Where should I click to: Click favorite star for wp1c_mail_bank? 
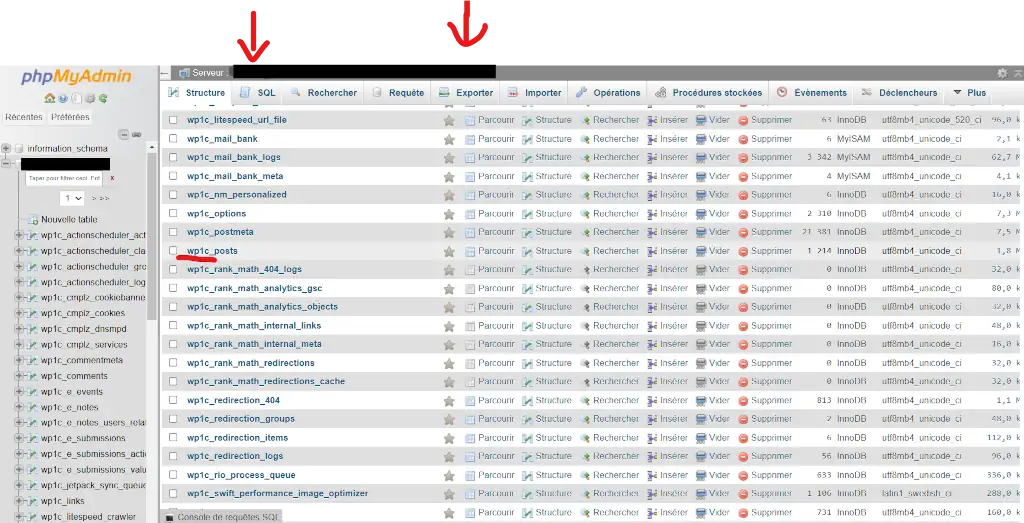tap(449, 139)
